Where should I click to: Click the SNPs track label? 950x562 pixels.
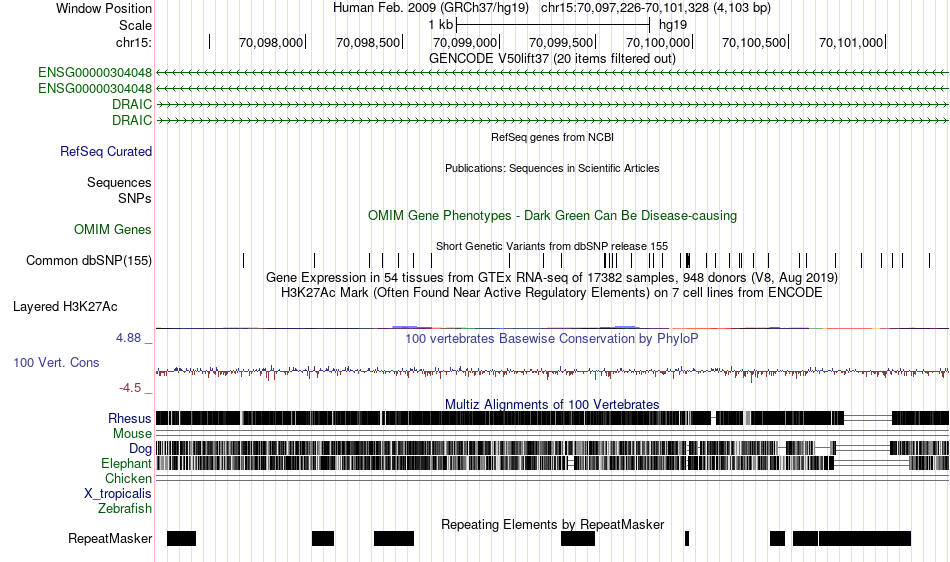click(135, 198)
